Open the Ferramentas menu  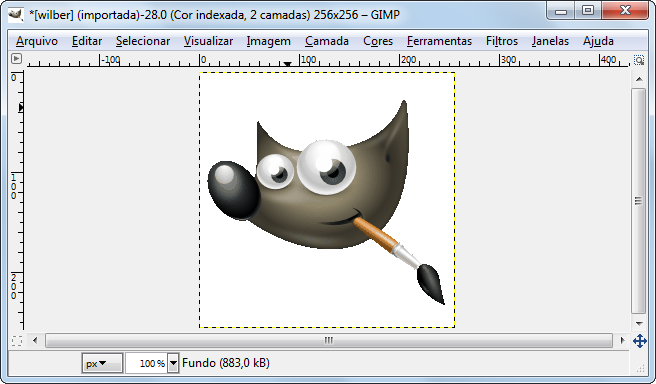[x=439, y=41]
